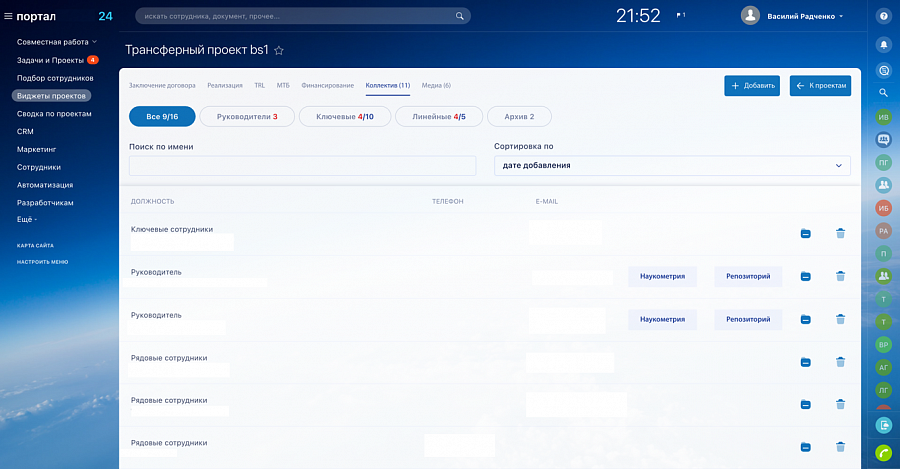Click the magnifier icon in the top search bar
Viewport: 900px width, 469px height.
(459, 16)
